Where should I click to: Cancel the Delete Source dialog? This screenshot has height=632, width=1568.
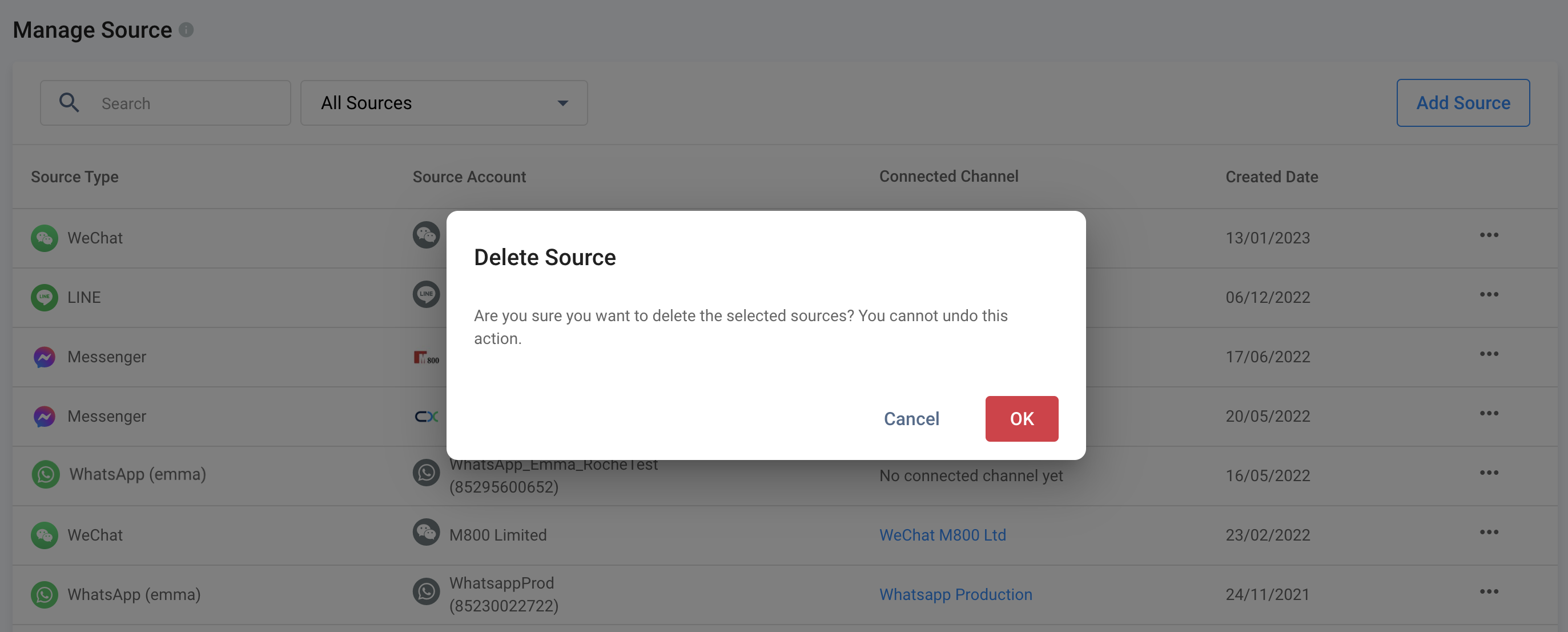(911, 418)
